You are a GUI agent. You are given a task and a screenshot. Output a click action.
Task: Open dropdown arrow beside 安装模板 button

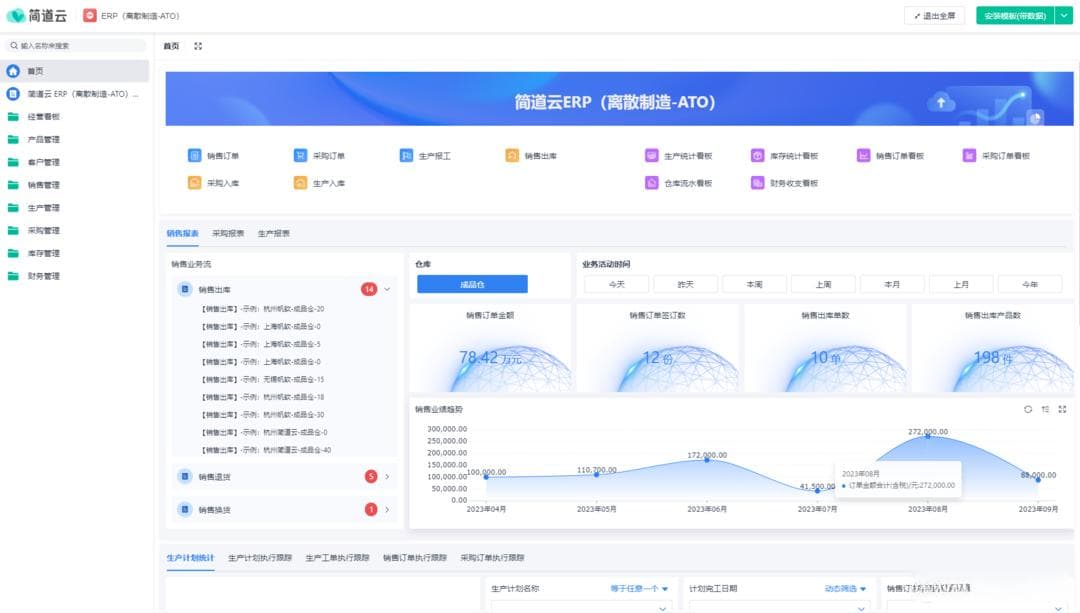pyautogui.click(x=1064, y=15)
